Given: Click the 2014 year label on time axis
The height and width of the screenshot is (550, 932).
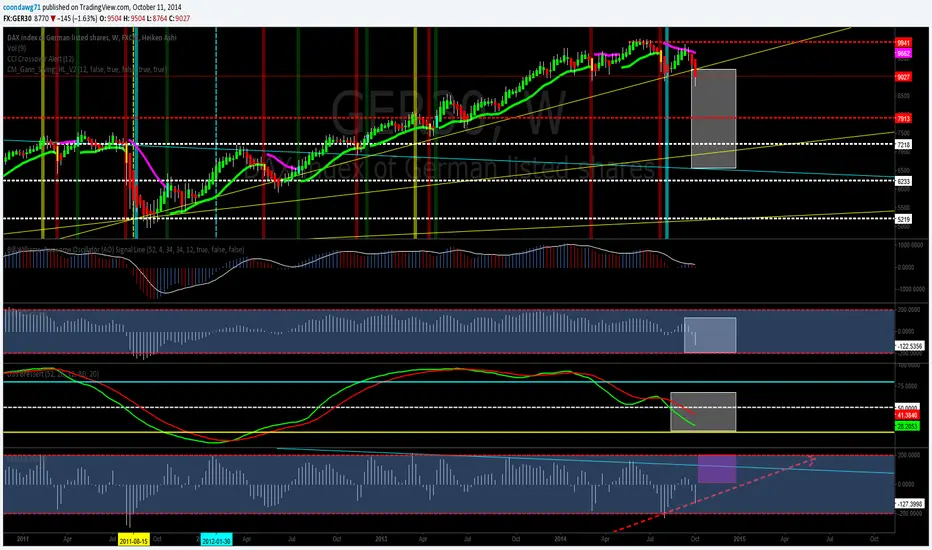Looking at the screenshot, I should point(561,539).
